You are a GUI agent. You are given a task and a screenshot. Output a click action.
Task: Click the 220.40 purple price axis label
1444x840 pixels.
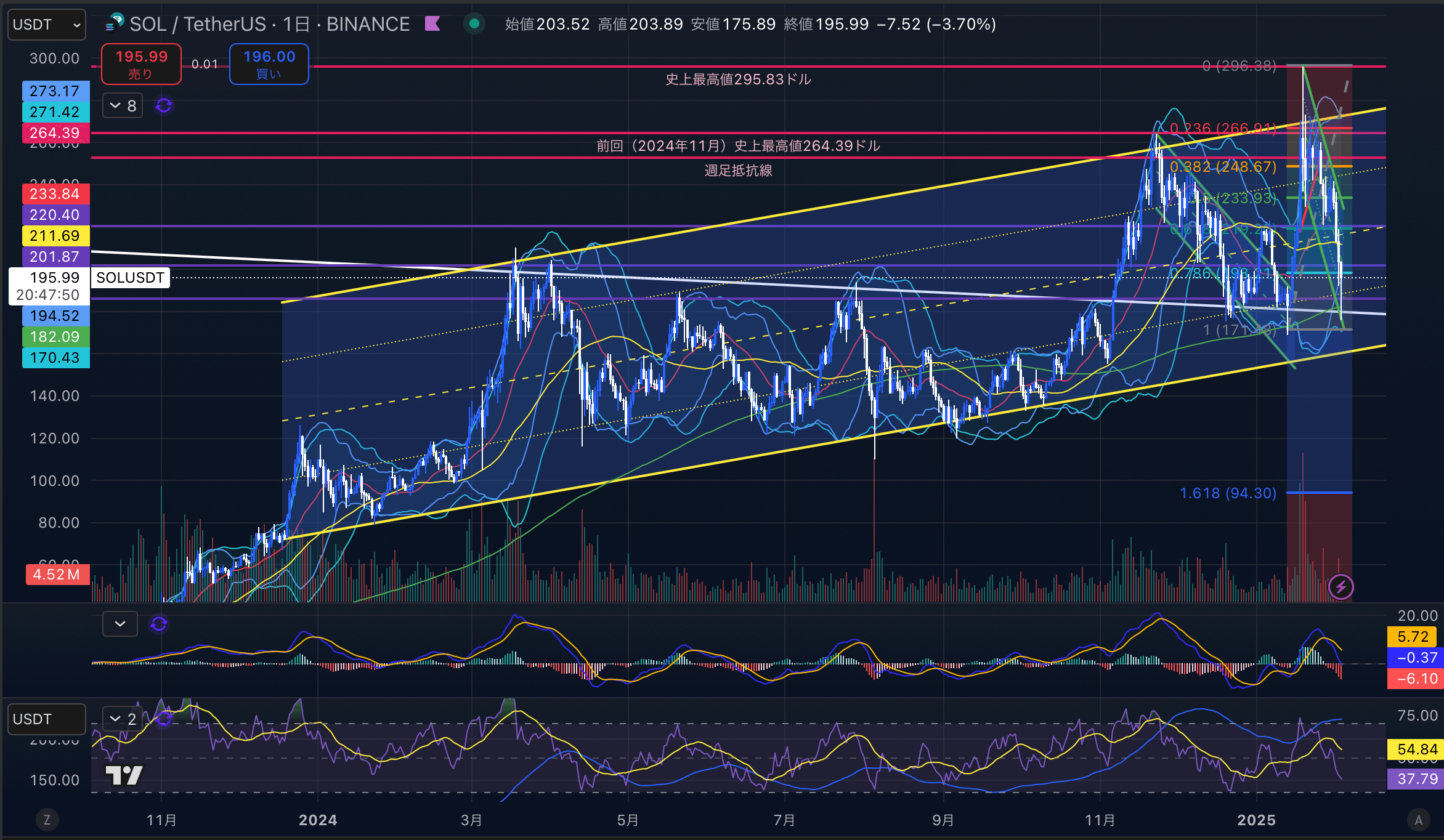pos(55,215)
